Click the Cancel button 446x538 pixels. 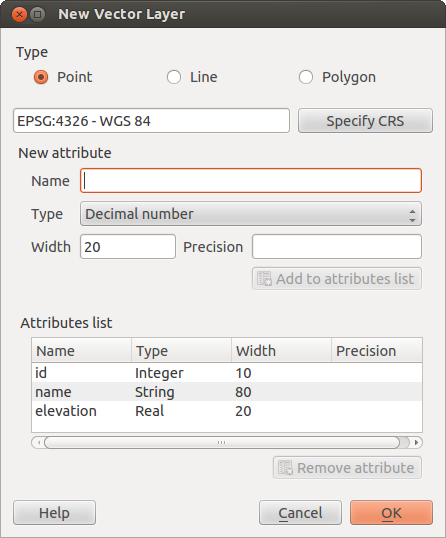(x=300, y=513)
